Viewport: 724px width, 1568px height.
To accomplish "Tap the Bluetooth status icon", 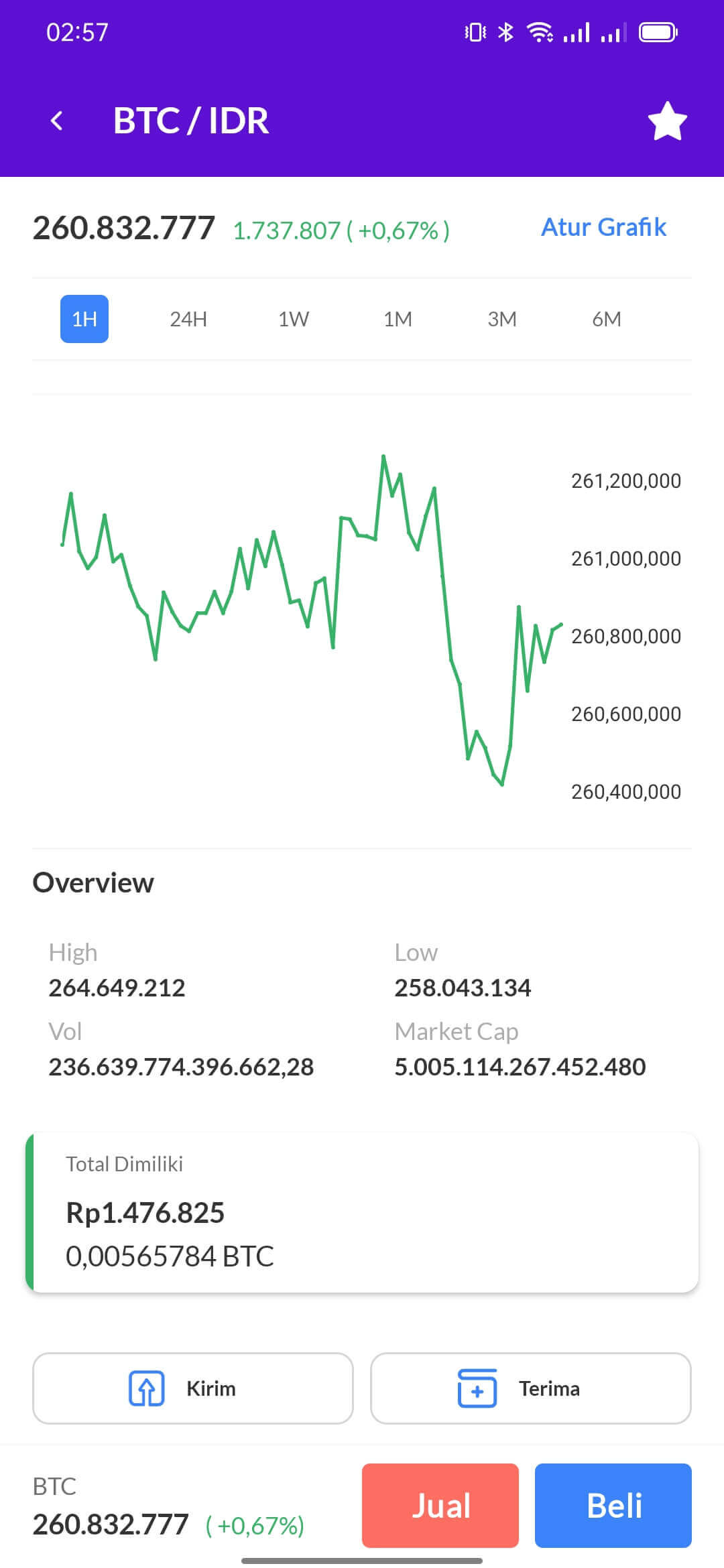I will click(x=506, y=32).
